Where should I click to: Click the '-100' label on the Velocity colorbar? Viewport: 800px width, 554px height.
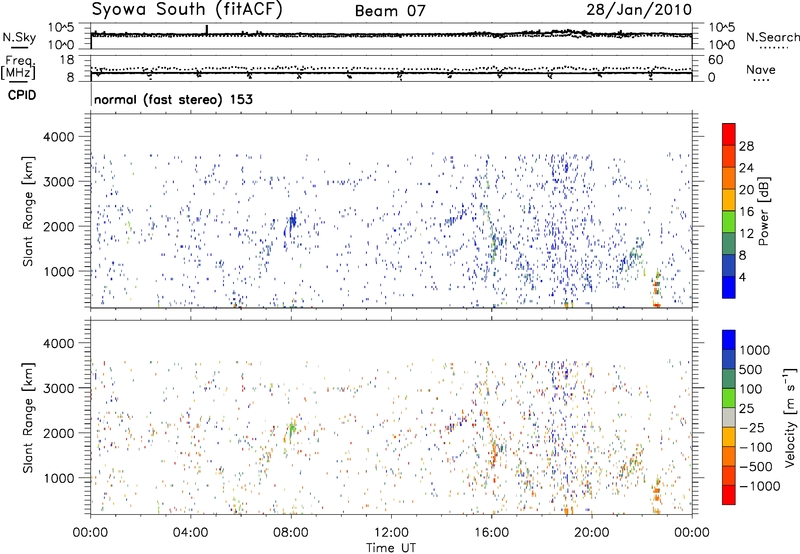[x=756, y=447]
